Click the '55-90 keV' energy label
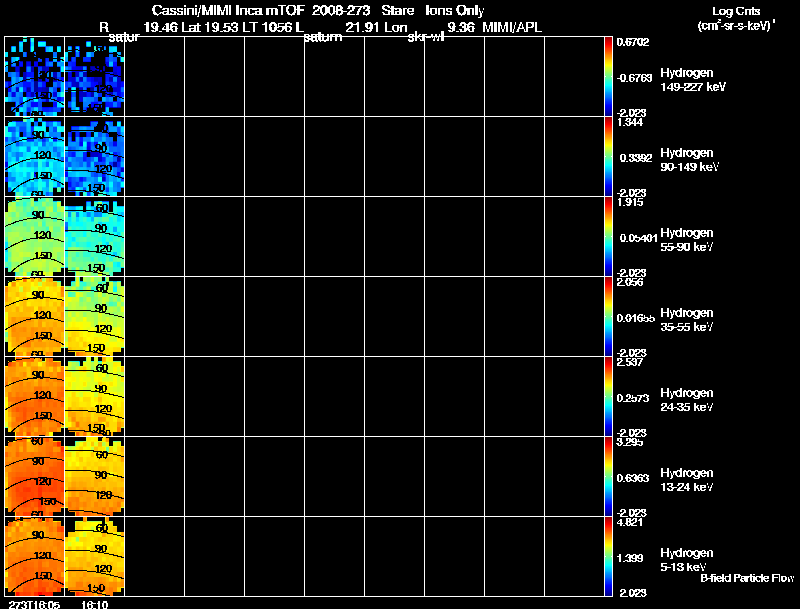 tap(687, 247)
